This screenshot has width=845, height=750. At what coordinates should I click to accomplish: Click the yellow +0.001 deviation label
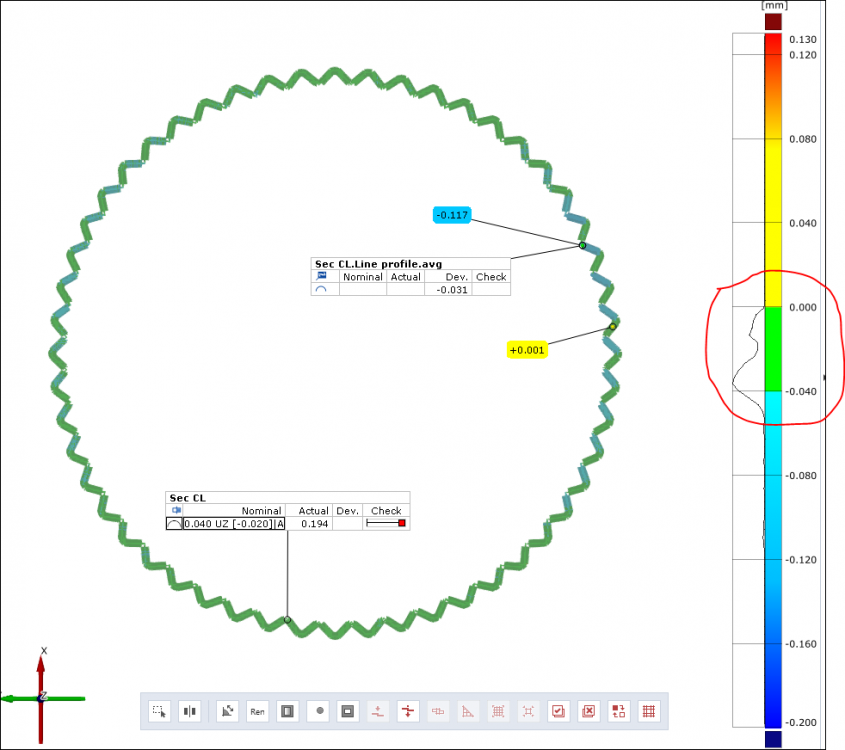point(527,350)
